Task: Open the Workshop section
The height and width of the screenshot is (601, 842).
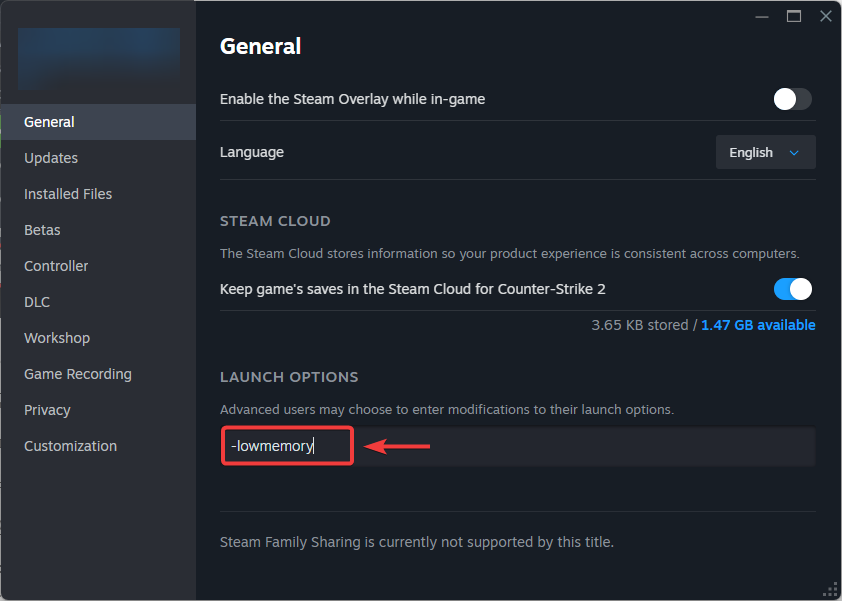Action: [57, 338]
